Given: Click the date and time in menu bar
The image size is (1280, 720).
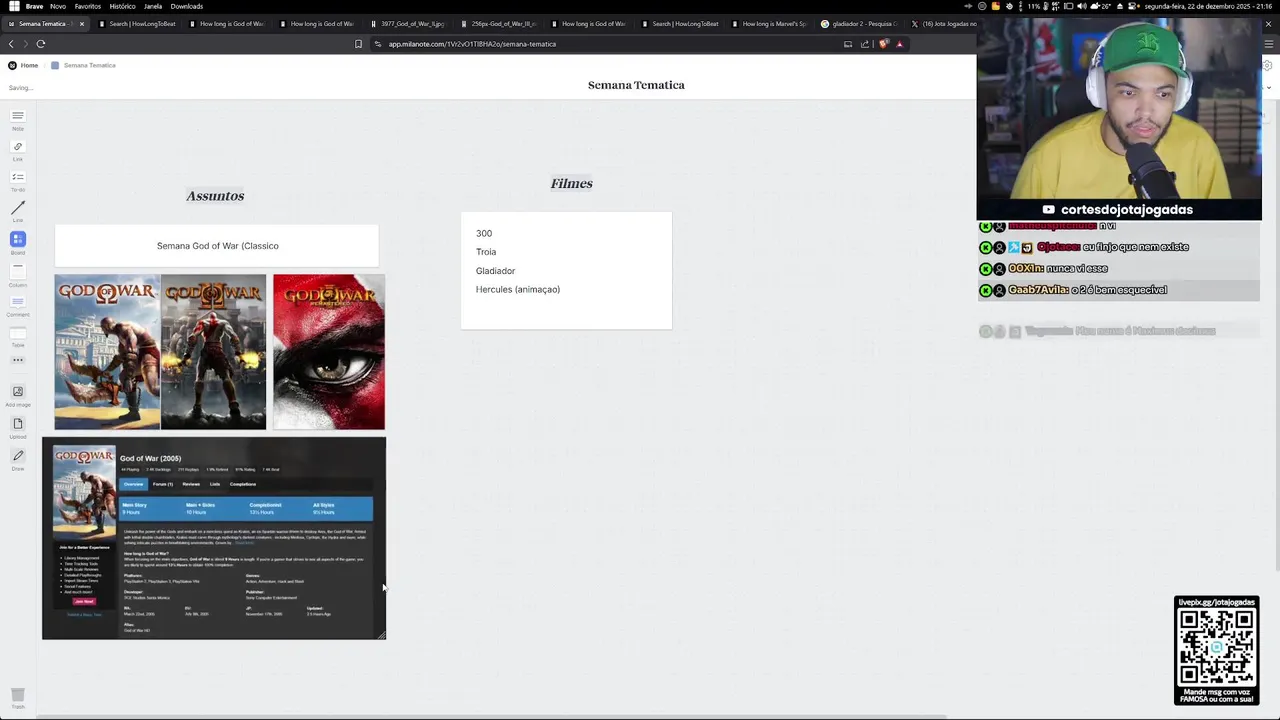Looking at the screenshot, I should click(x=1210, y=6).
